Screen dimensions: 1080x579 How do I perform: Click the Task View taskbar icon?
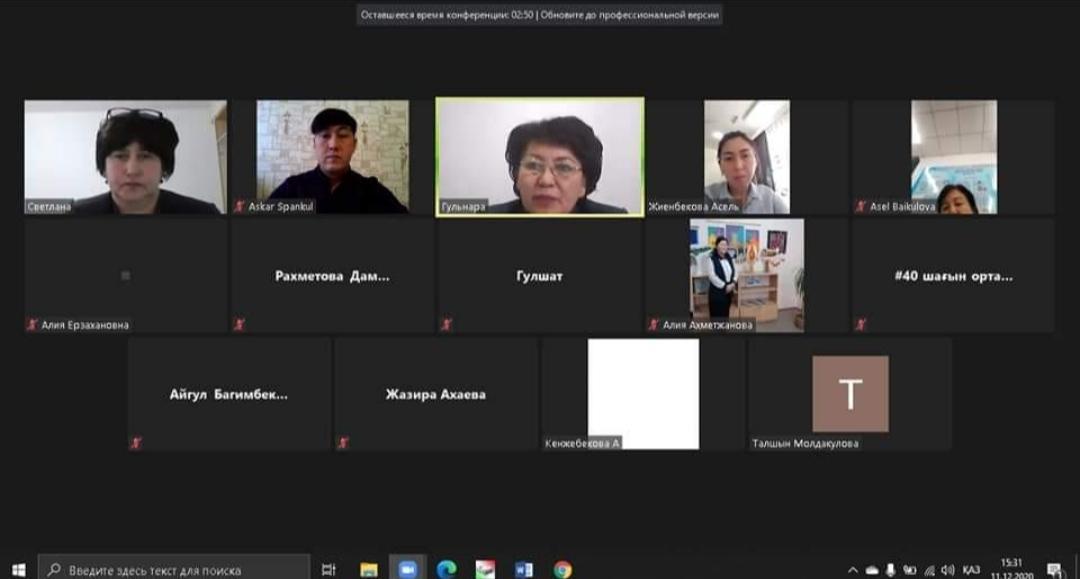point(329,570)
